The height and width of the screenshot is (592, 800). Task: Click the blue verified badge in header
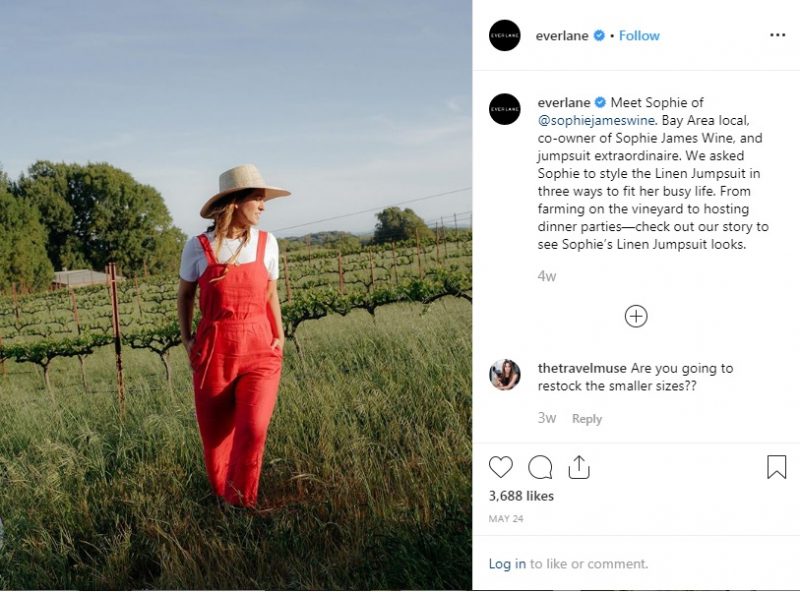(x=599, y=35)
